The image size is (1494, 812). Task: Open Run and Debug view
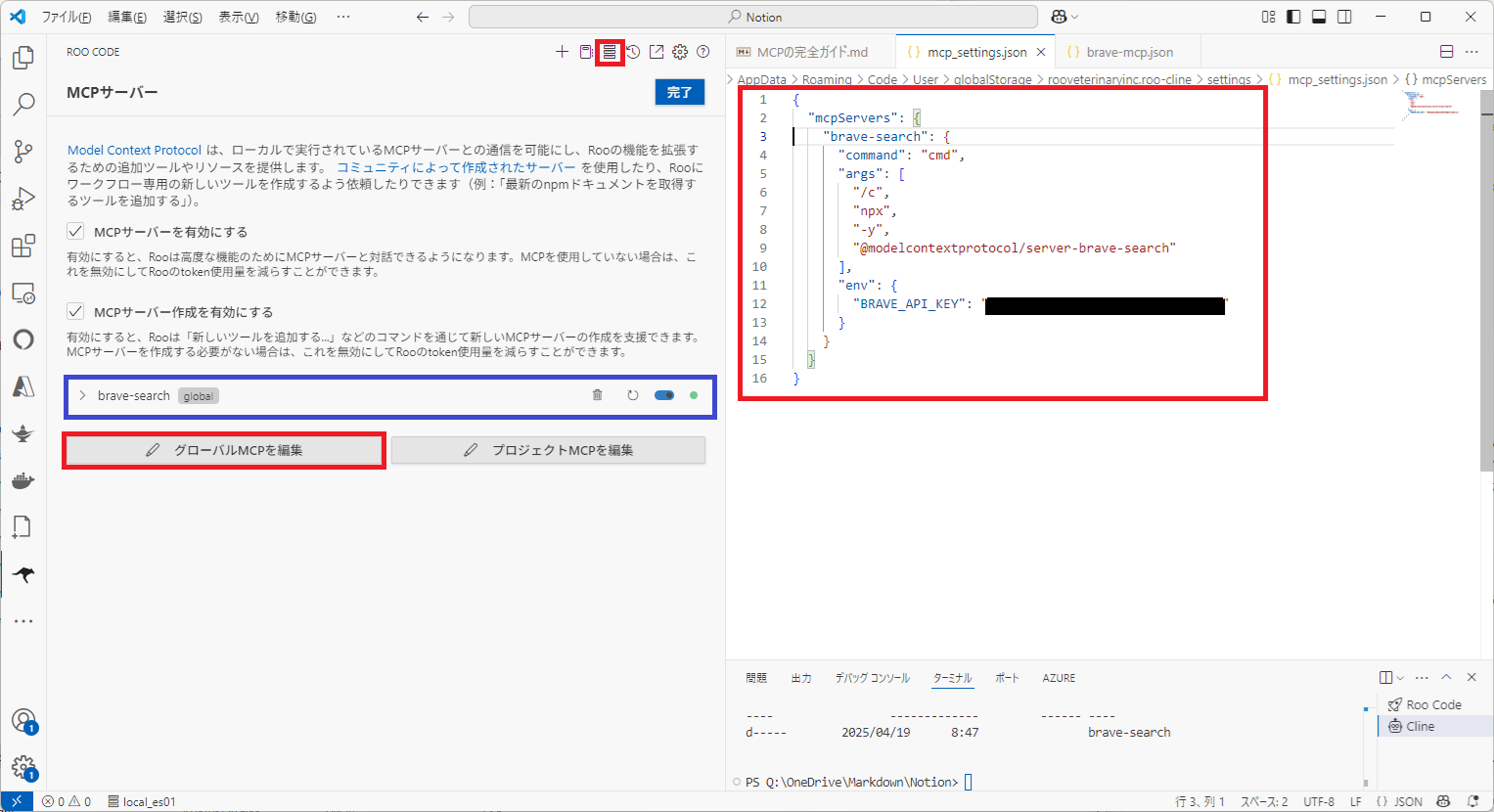pos(23,199)
